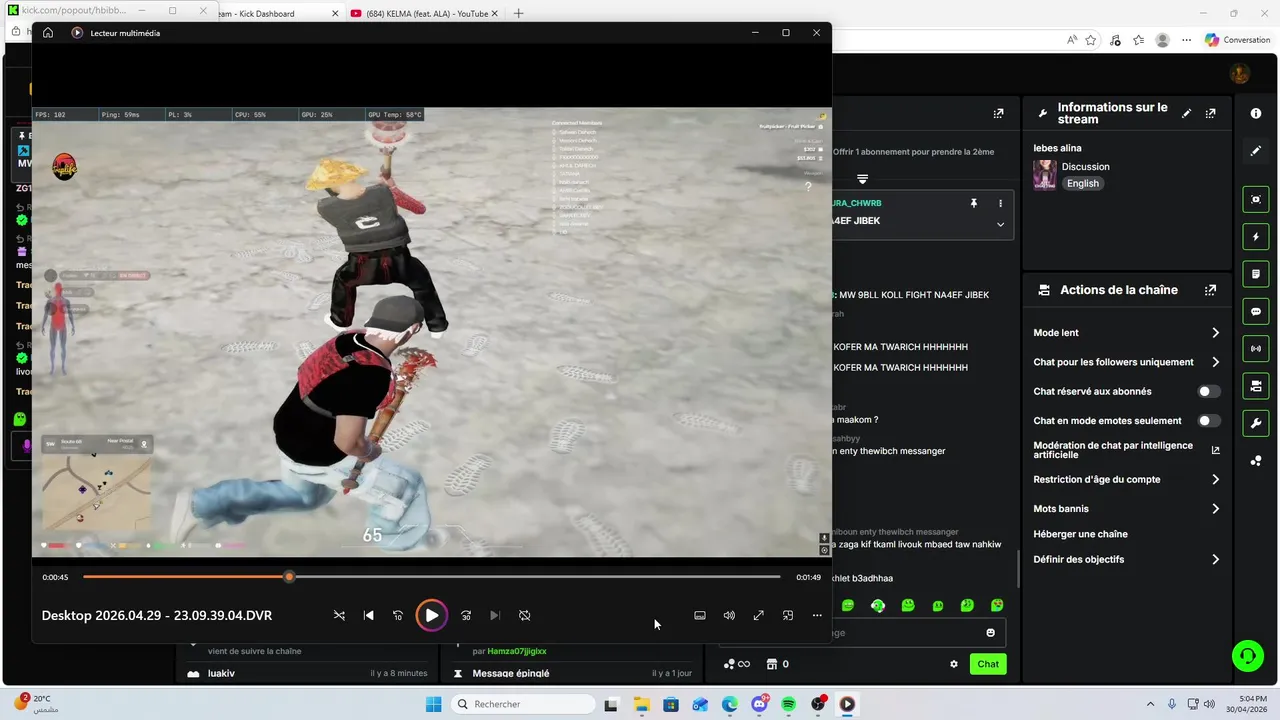This screenshot has width=1280, height=720.
Task: Open the Discussion category thumbnail
Action: point(1045,175)
